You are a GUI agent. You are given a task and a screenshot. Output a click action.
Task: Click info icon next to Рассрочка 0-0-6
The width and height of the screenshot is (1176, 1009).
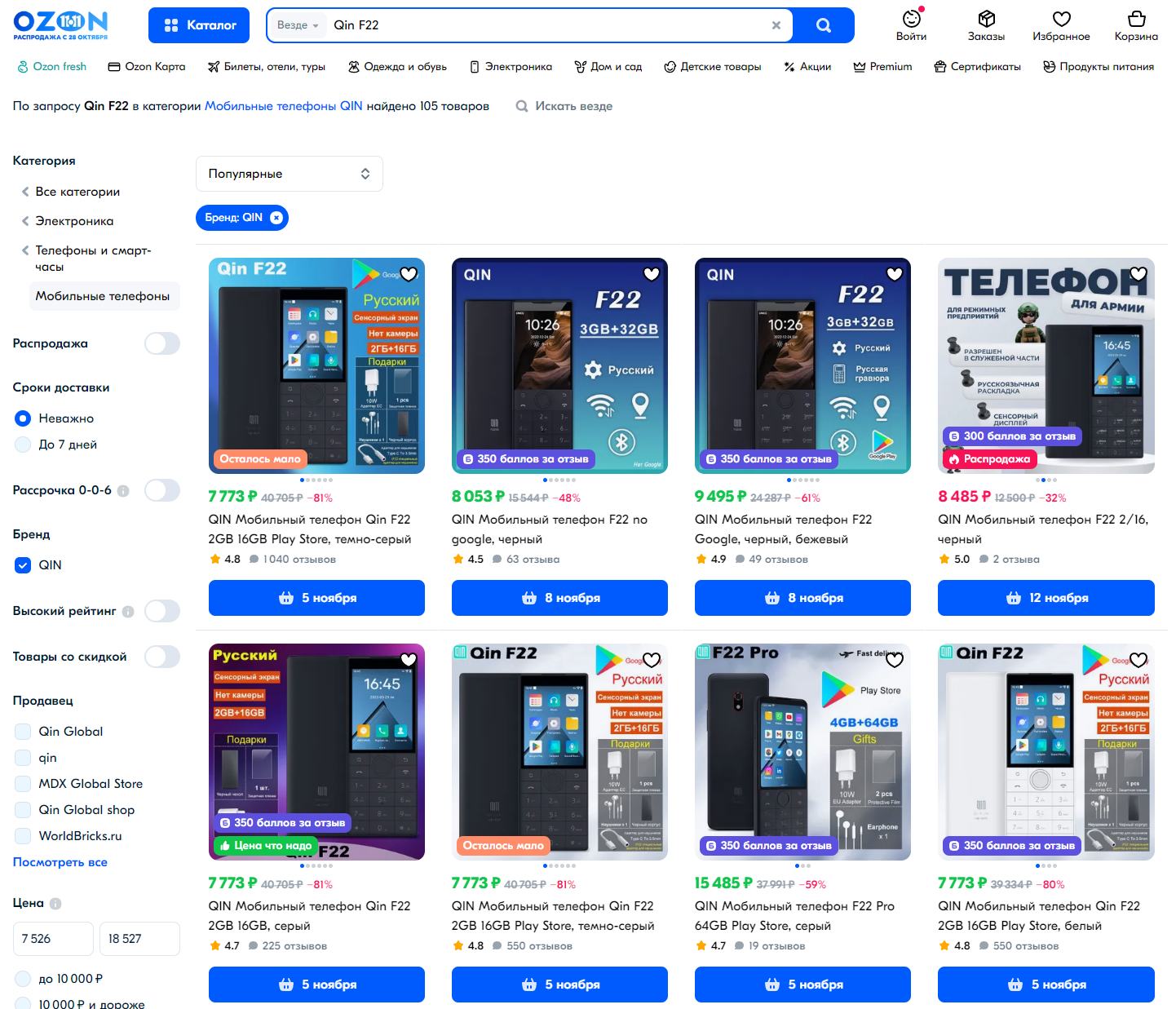coord(123,491)
